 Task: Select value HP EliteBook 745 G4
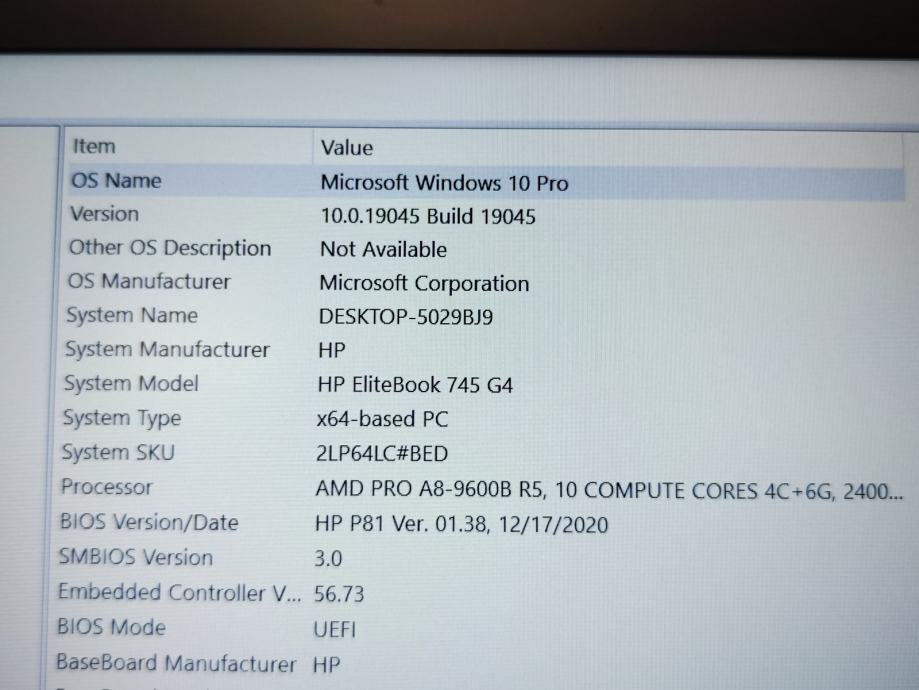coord(415,385)
